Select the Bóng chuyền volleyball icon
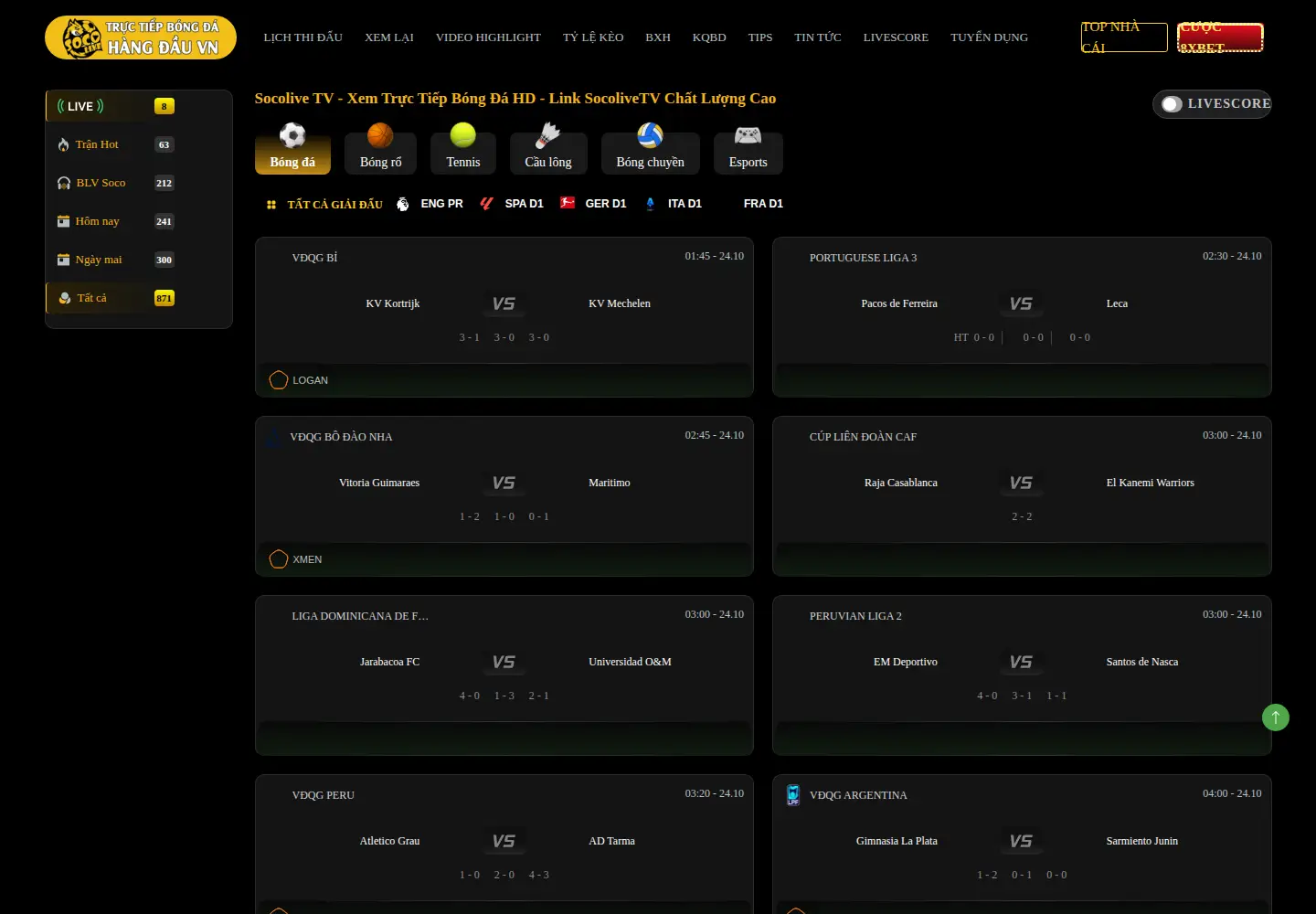Viewport: 1316px width, 914px height. [650, 136]
